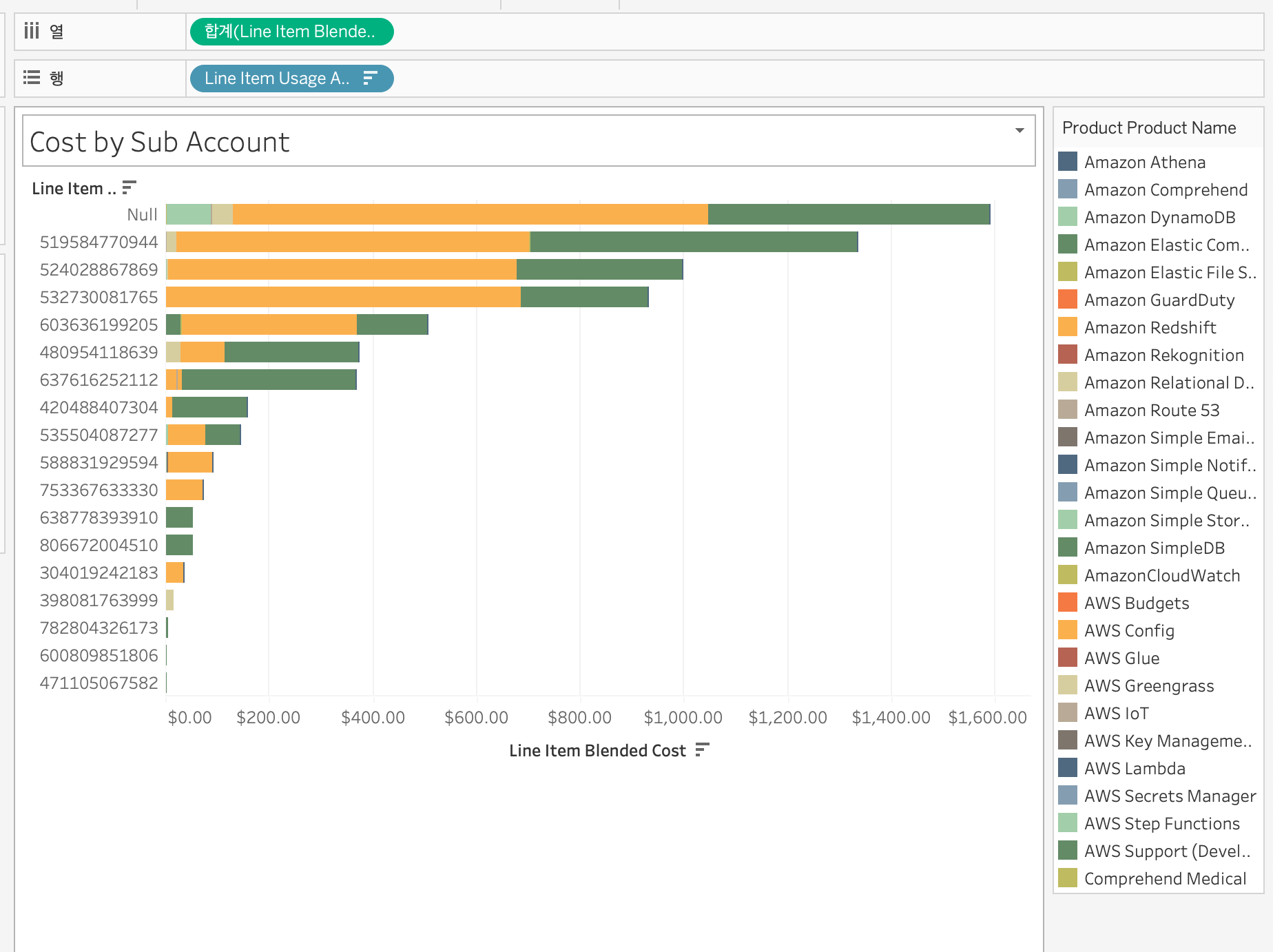
Task: Open the Cost by Sub Account title dropdown
Action: pyautogui.click(x=1020, y=130)
